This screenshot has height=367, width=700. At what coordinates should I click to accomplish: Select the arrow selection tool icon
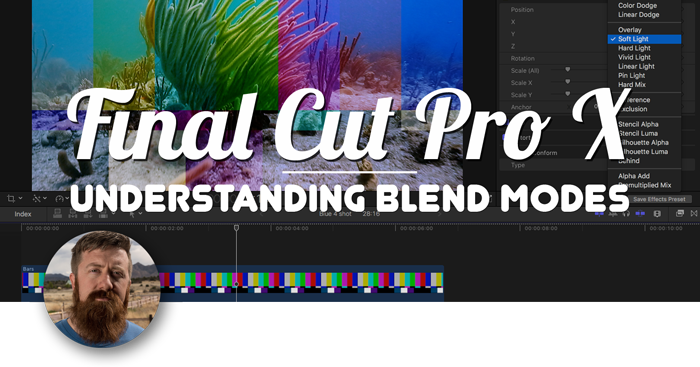pos(132,214)
